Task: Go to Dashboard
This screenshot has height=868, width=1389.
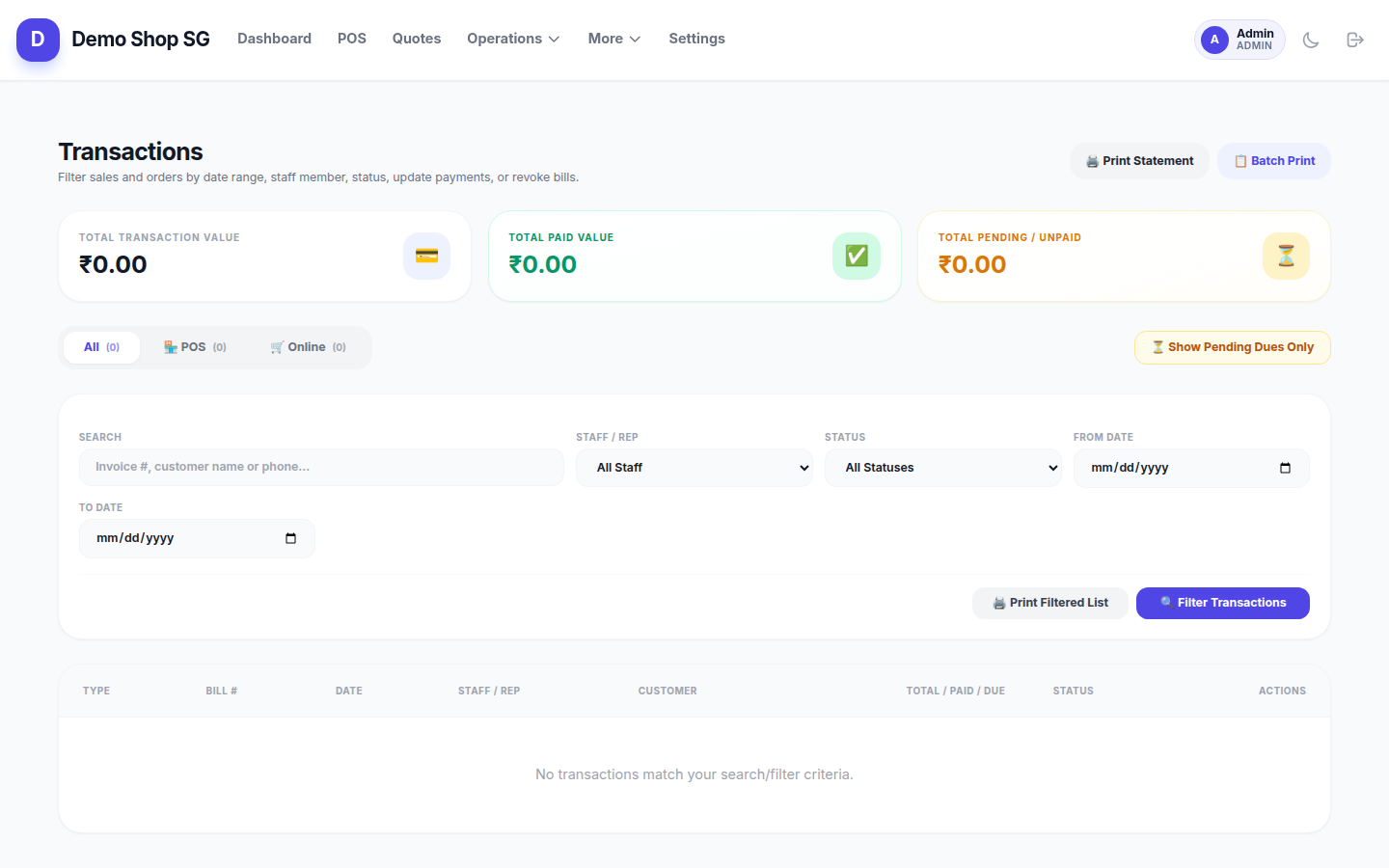Action: click(x=274, y=39)
